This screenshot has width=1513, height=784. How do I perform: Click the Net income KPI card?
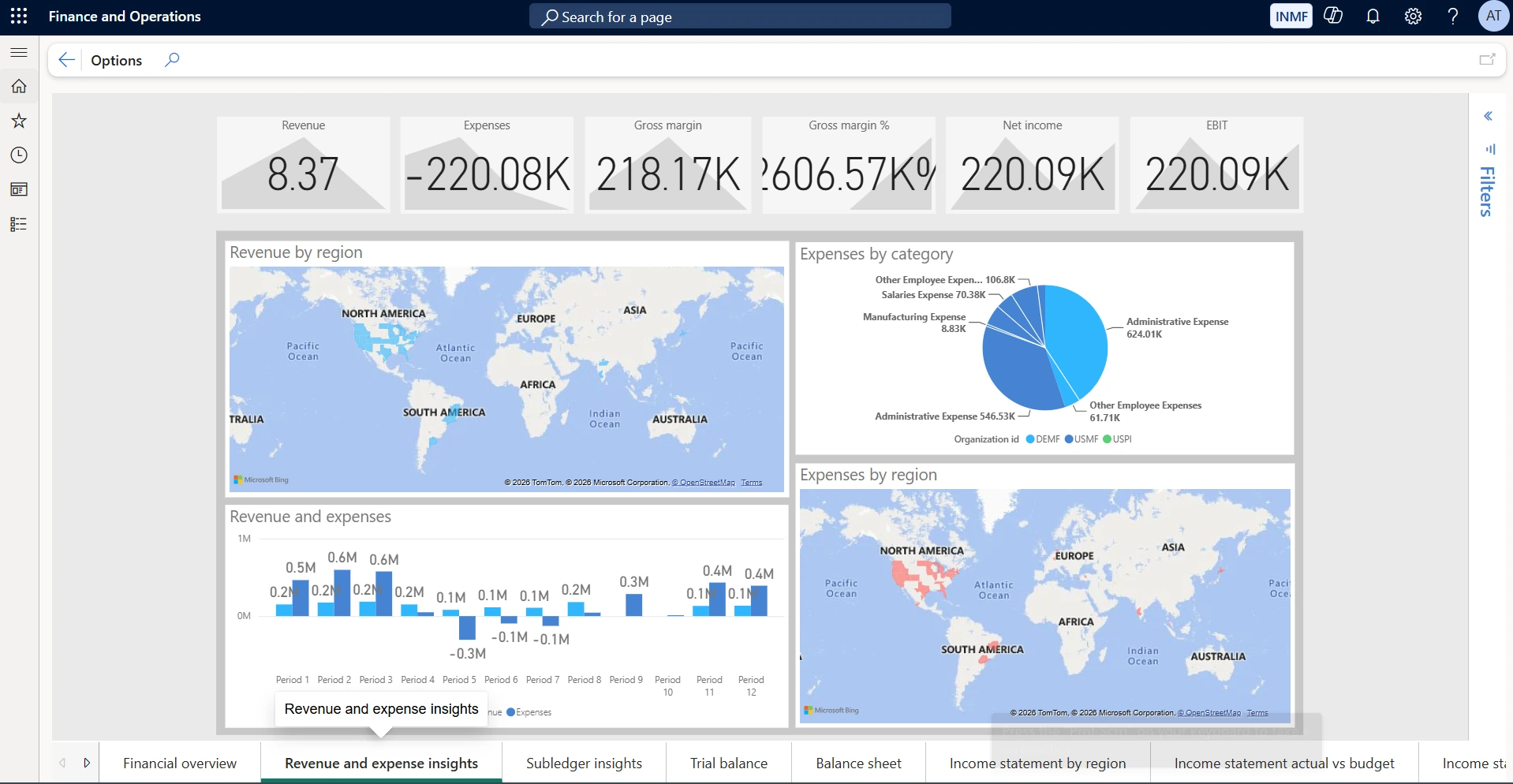coord(1032,164)
